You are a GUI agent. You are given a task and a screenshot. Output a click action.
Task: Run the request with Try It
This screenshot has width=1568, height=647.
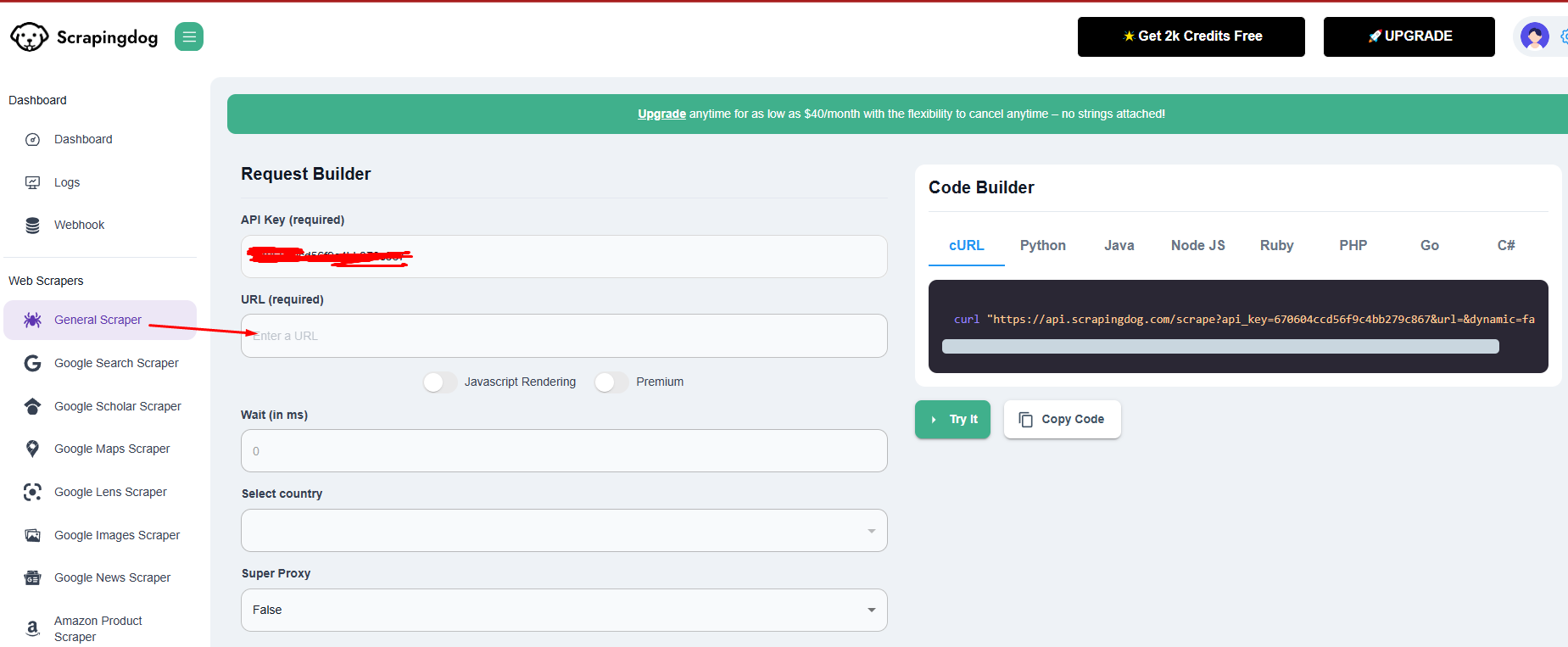(952, 420)
